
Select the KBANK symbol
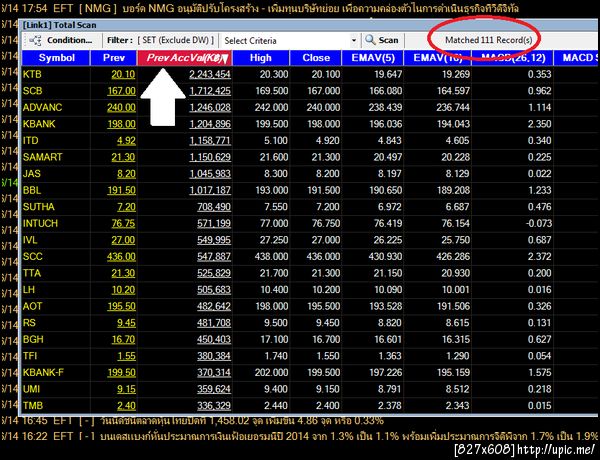39,124
